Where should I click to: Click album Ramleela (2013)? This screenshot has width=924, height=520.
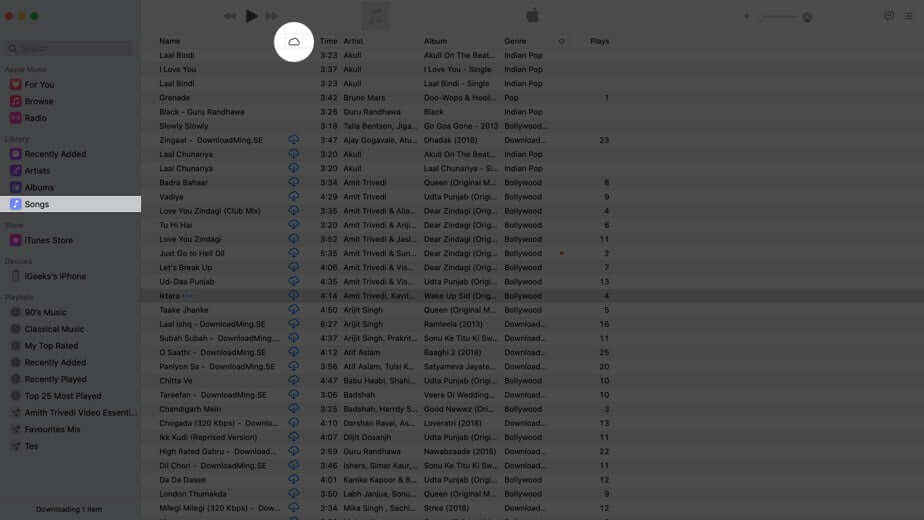pos(453,324)
